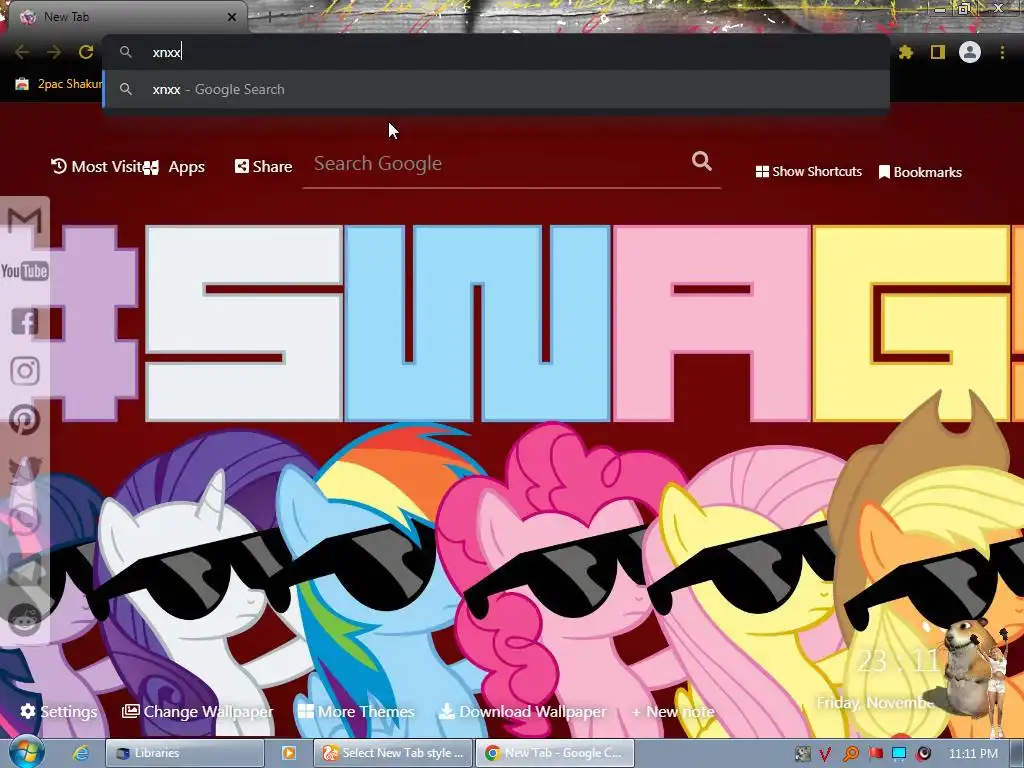The image size is (1024, 768).
Task: Choose the Google Search suggestion row
Action: pyautogui.click(x=496, y=89)
